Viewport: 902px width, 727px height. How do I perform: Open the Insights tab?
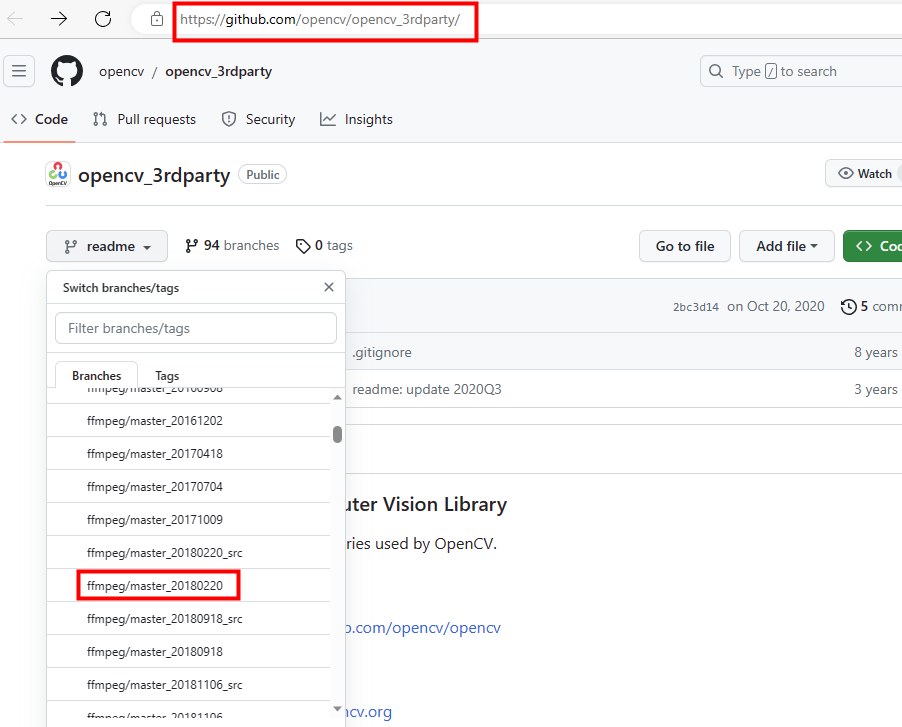(357, 119)
